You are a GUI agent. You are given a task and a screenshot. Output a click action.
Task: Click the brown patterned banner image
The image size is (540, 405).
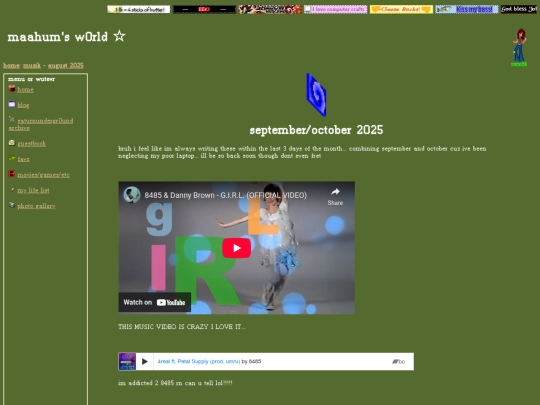click(x=270, y=9)
